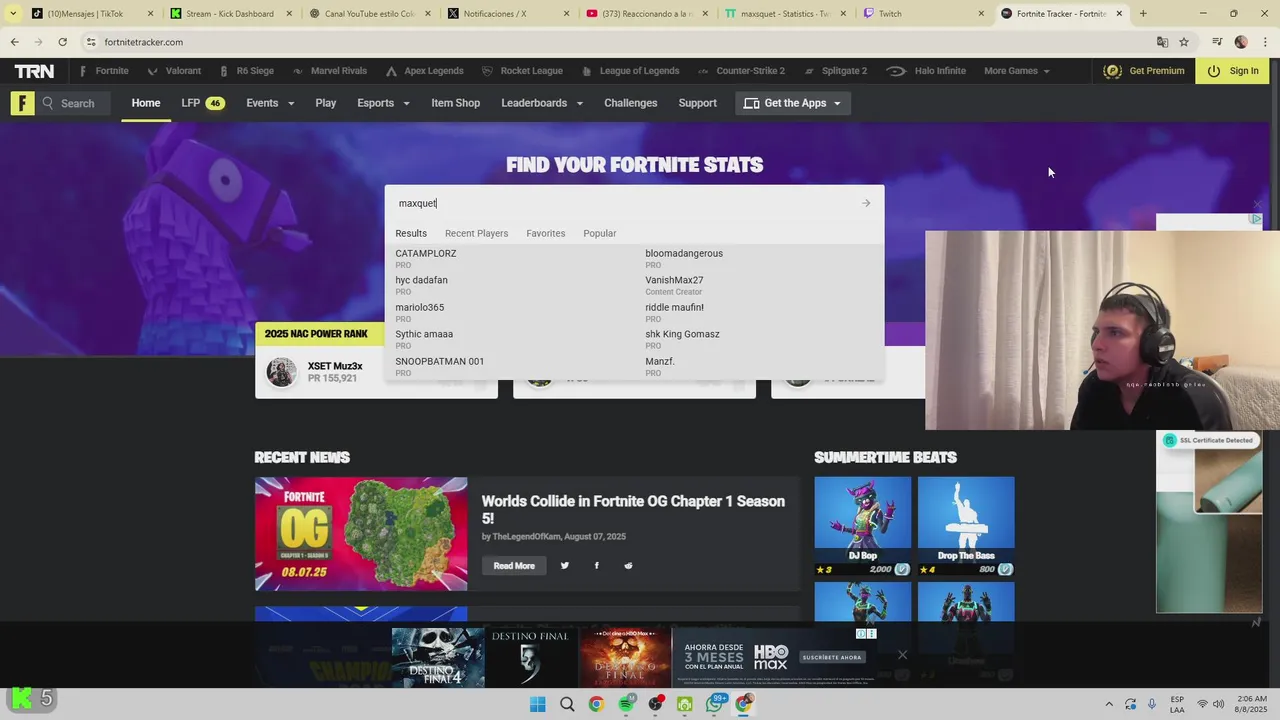Screen dimensions: 1280x720
Task: Show hidden tray icons chevron
Action: tap(1108, 704)
